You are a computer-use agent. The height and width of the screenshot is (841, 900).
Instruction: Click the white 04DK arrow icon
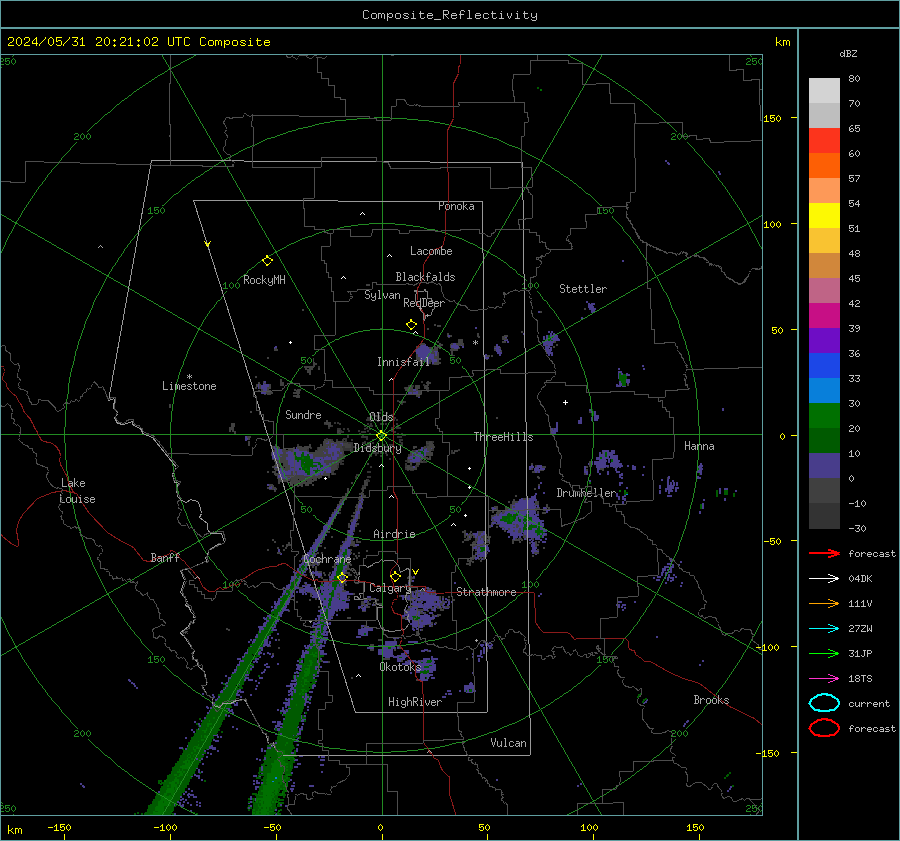point(824,579)
